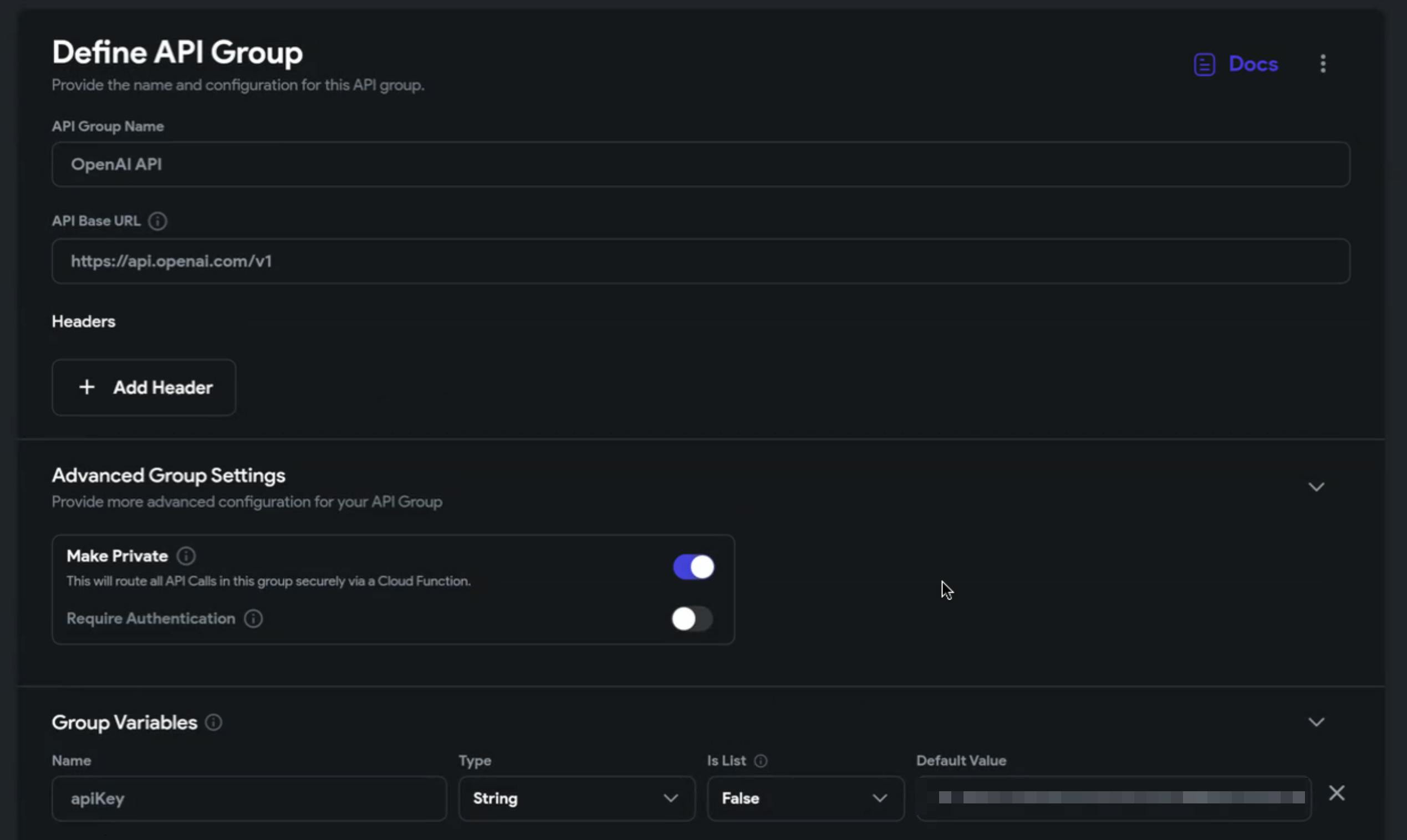Click the API Base URL info icon
The image size is (1407, 840).
click(157, 221)
